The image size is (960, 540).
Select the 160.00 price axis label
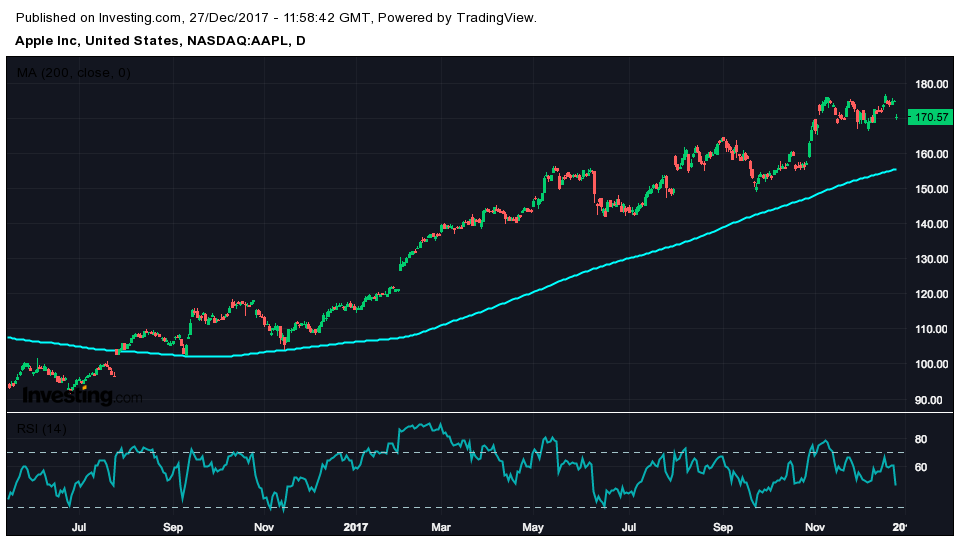coord(931,154)
